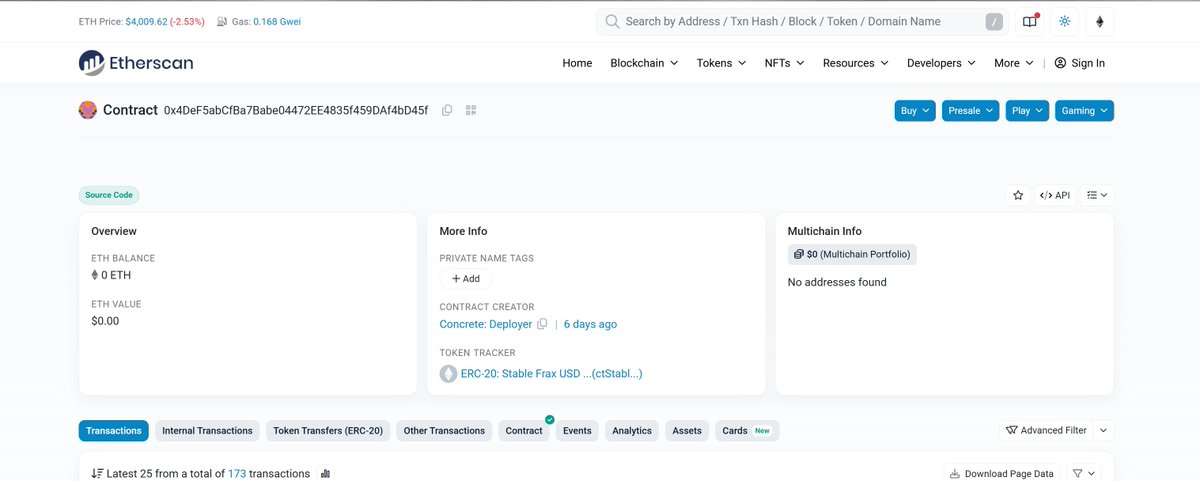Open the Buy dropdown
The height and width of the screenshot is (481, 1200).
915,111
